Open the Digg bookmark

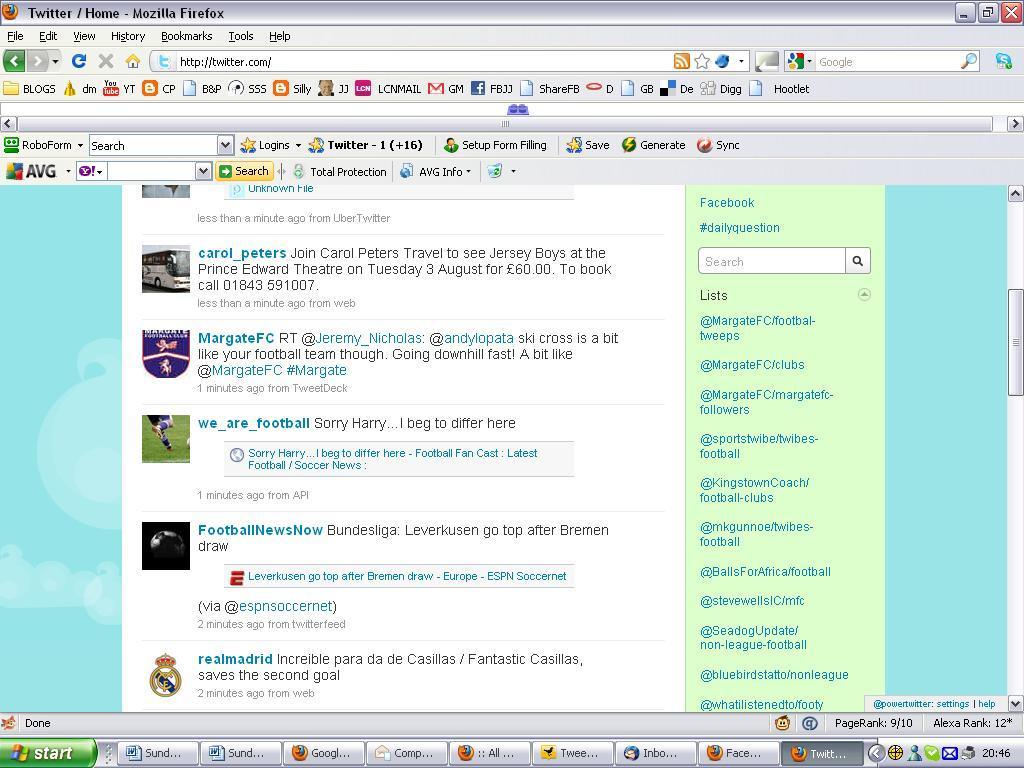(721, 88)
